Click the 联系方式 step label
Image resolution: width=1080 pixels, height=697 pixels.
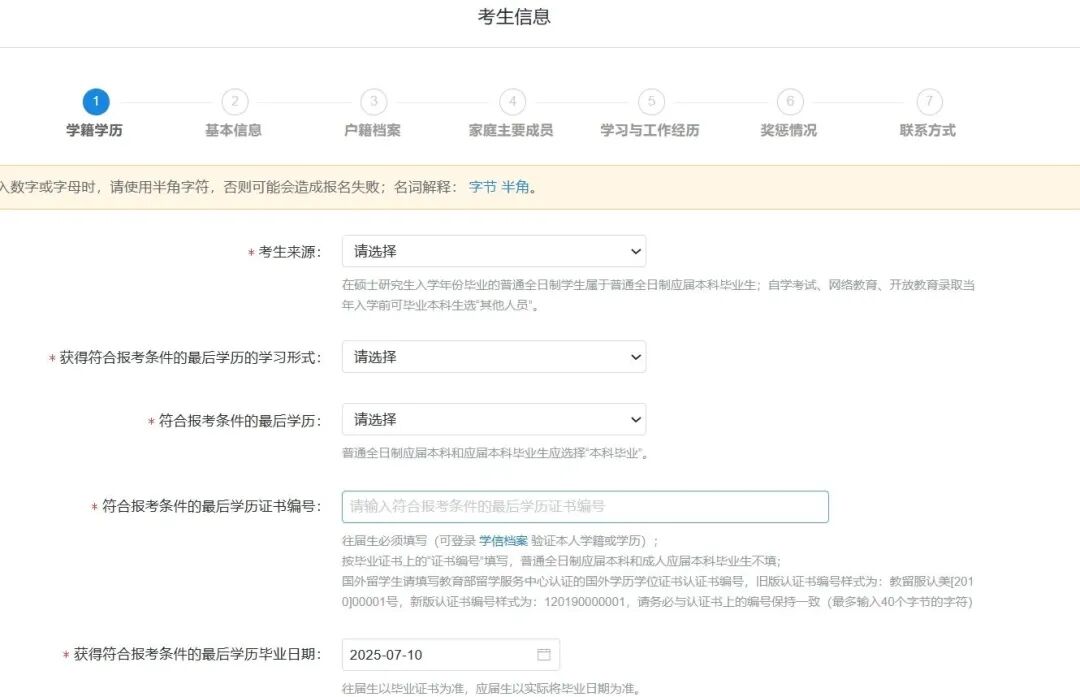coord(929,130)
